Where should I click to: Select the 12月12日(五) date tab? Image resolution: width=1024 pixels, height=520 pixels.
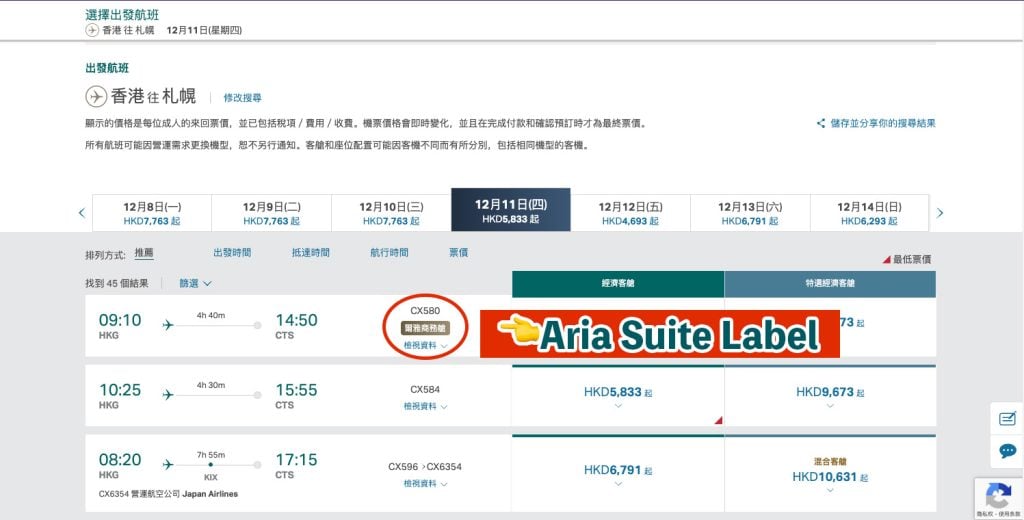(630, 212)
